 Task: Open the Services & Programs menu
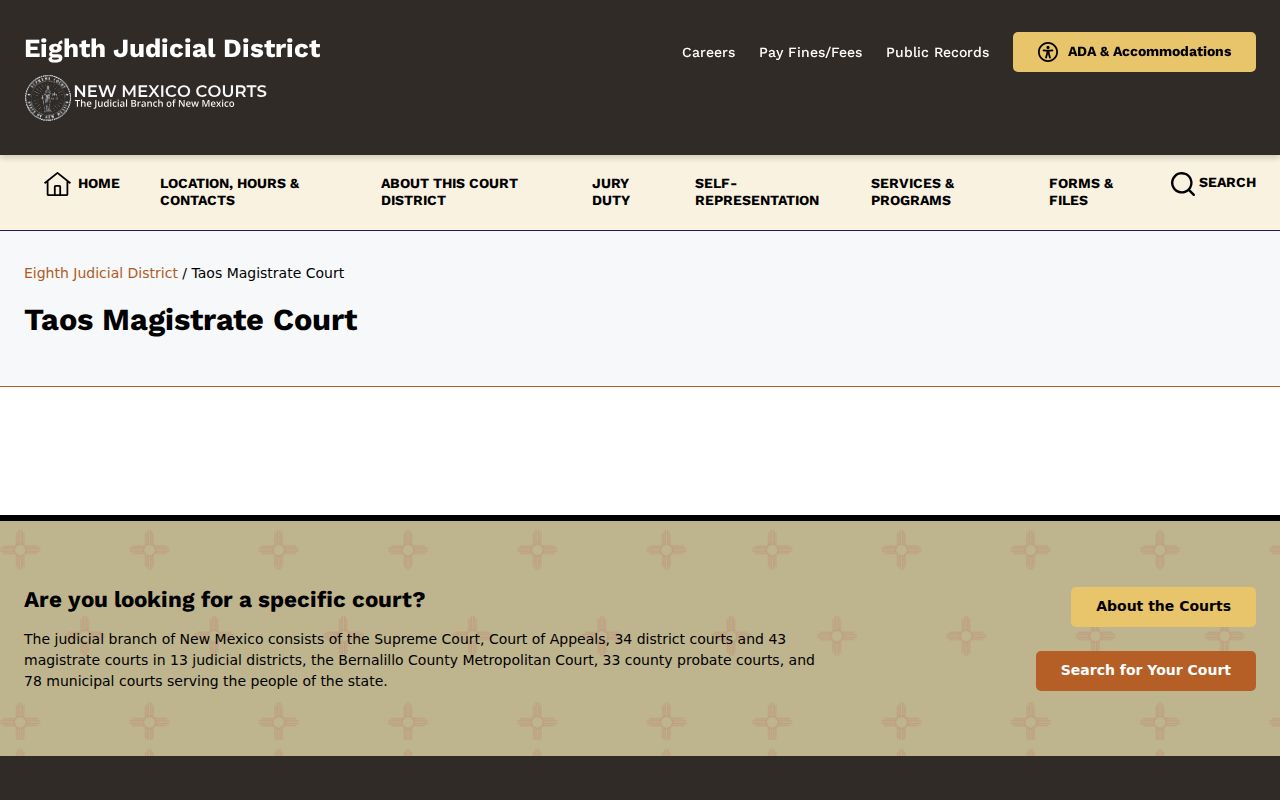click(x=913, y=192)
